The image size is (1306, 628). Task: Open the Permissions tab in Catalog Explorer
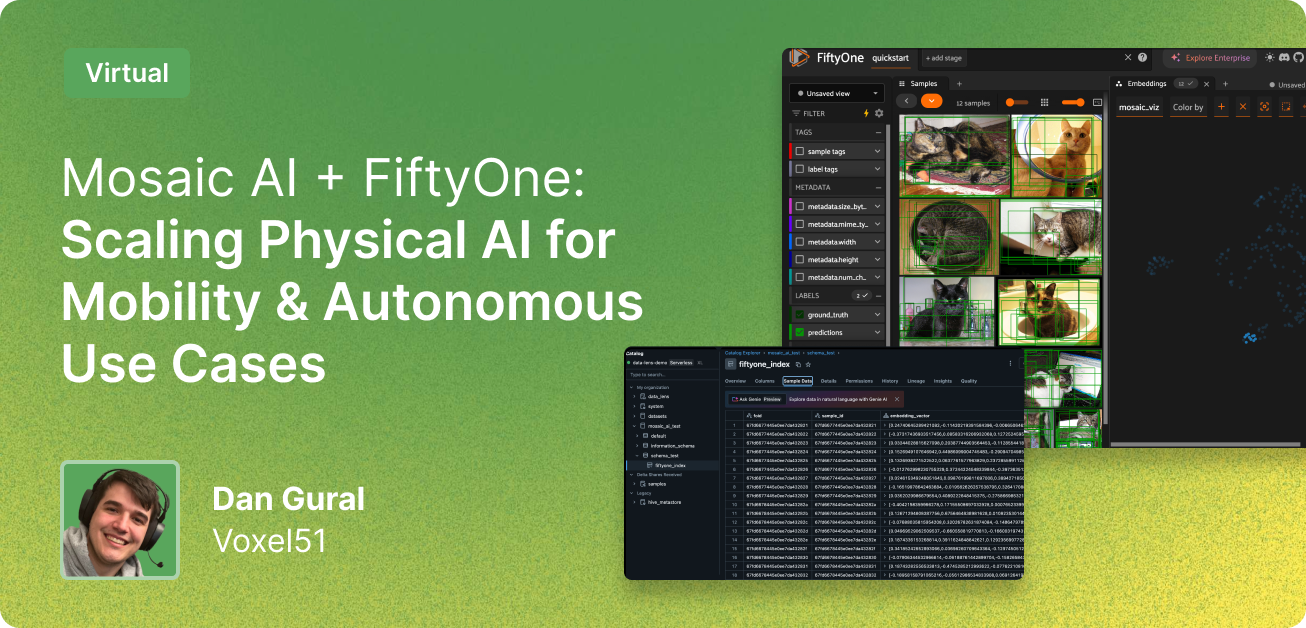859,381
